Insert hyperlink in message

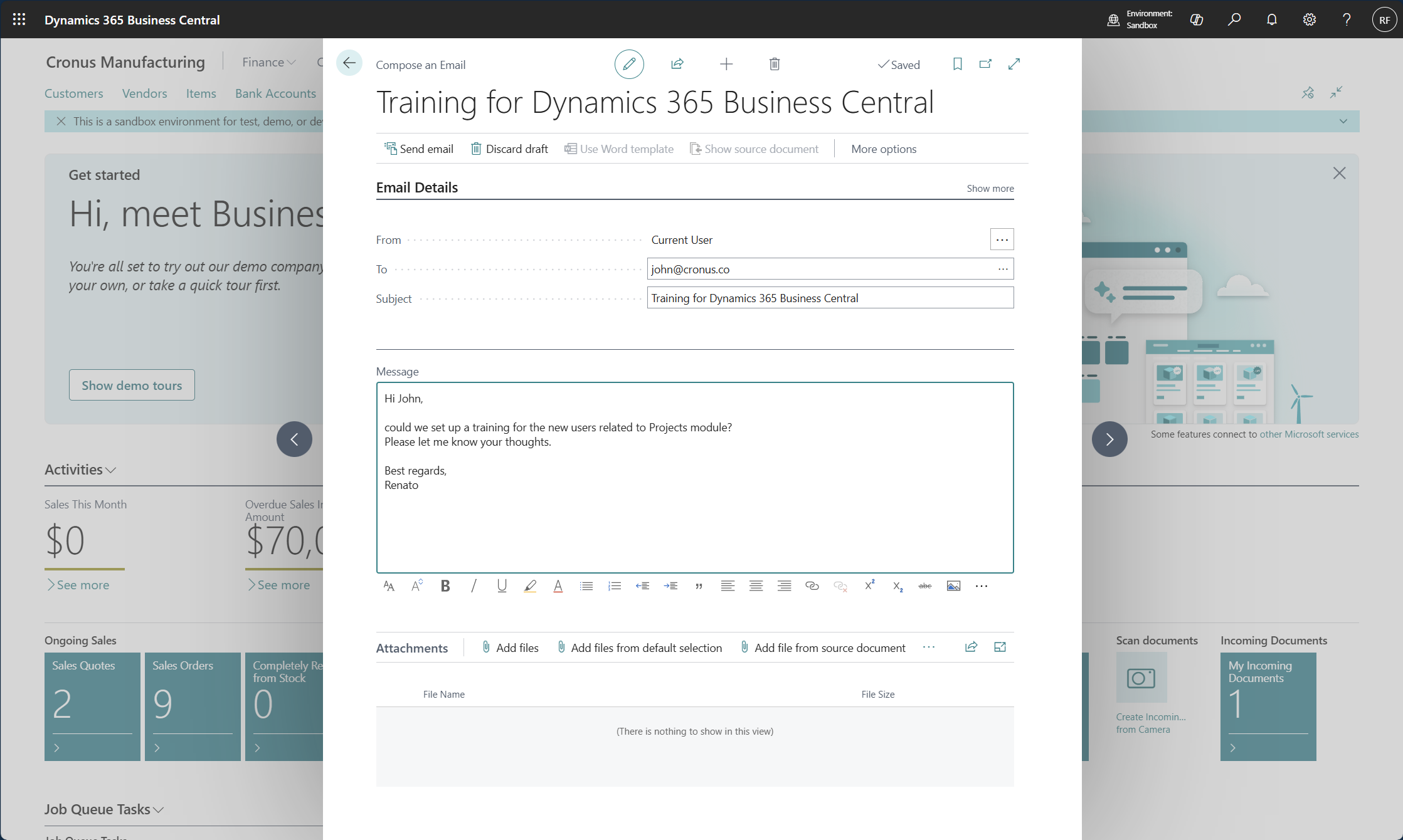812,586
